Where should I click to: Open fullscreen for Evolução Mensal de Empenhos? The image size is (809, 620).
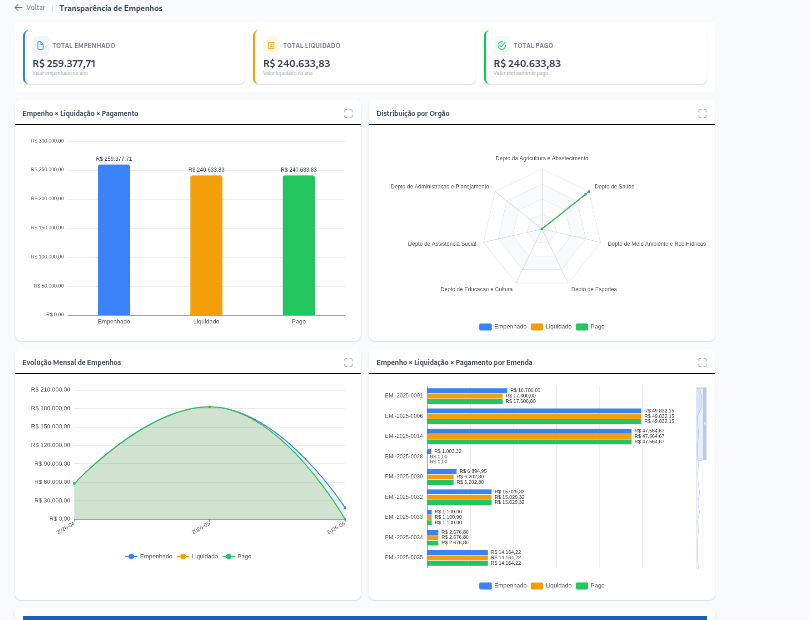(x=348, y=363)
